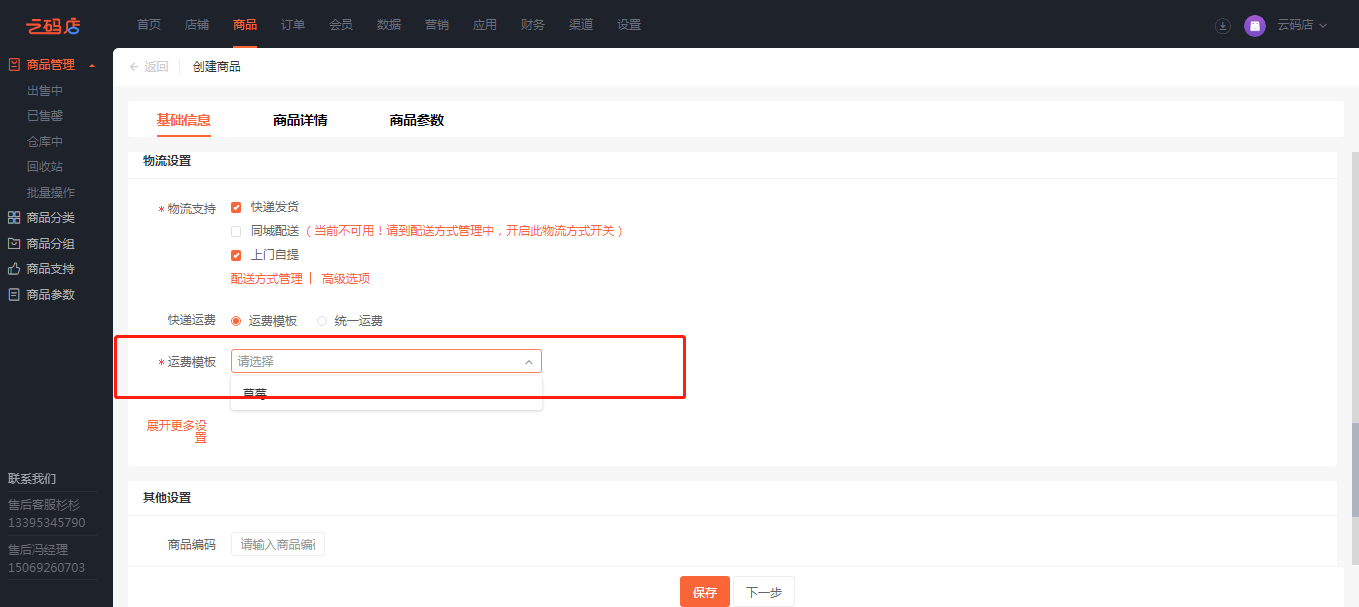The width and height of the screenshot is (1359, 607).
Task: Open the 会员 menu
Action: click(341, 25)
